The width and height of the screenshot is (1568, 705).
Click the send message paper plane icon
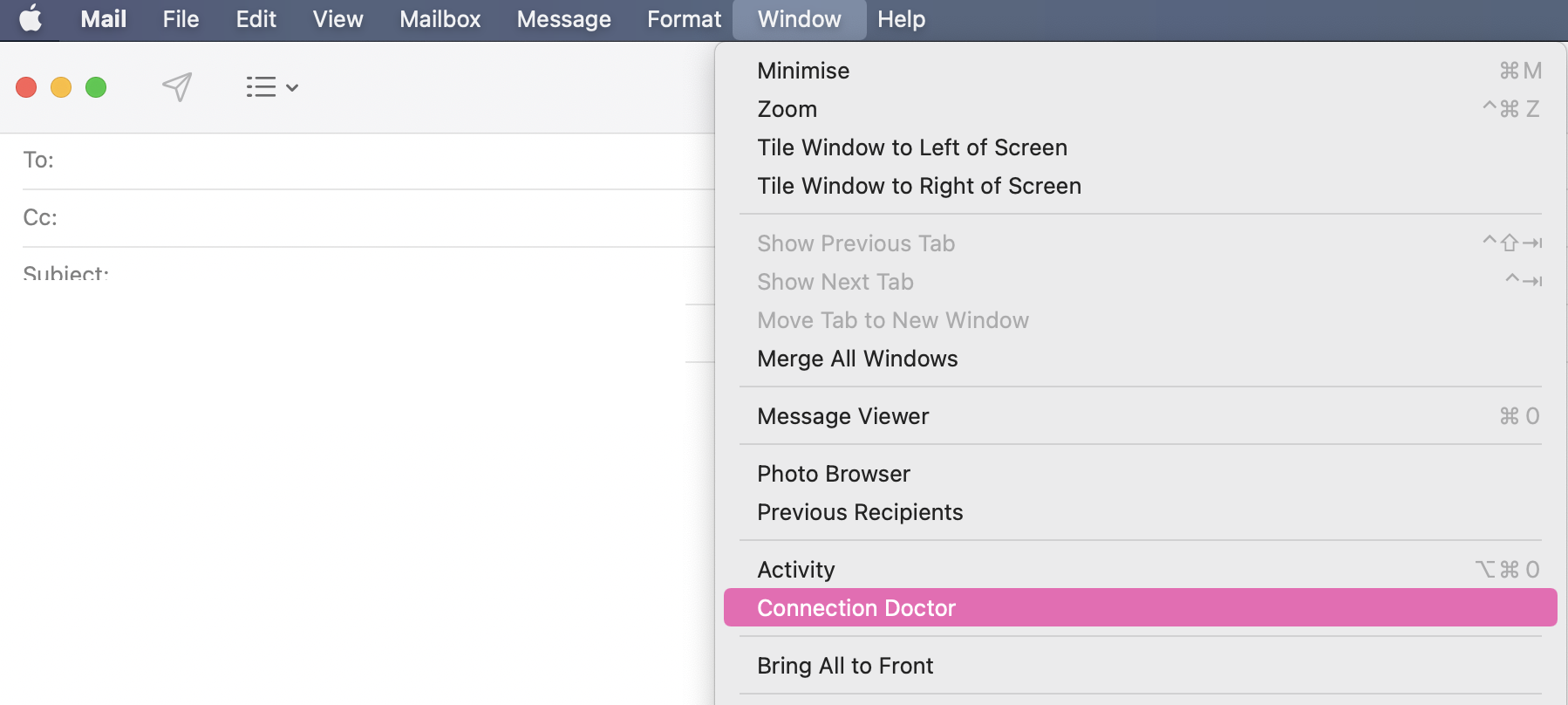[177, 86]
